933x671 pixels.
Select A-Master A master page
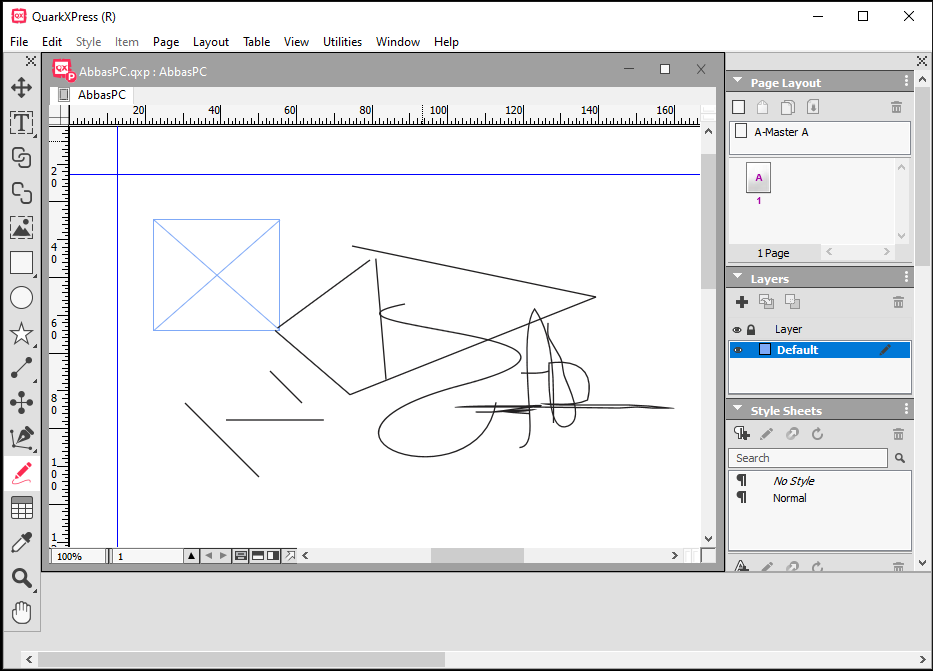click(820, 132)
